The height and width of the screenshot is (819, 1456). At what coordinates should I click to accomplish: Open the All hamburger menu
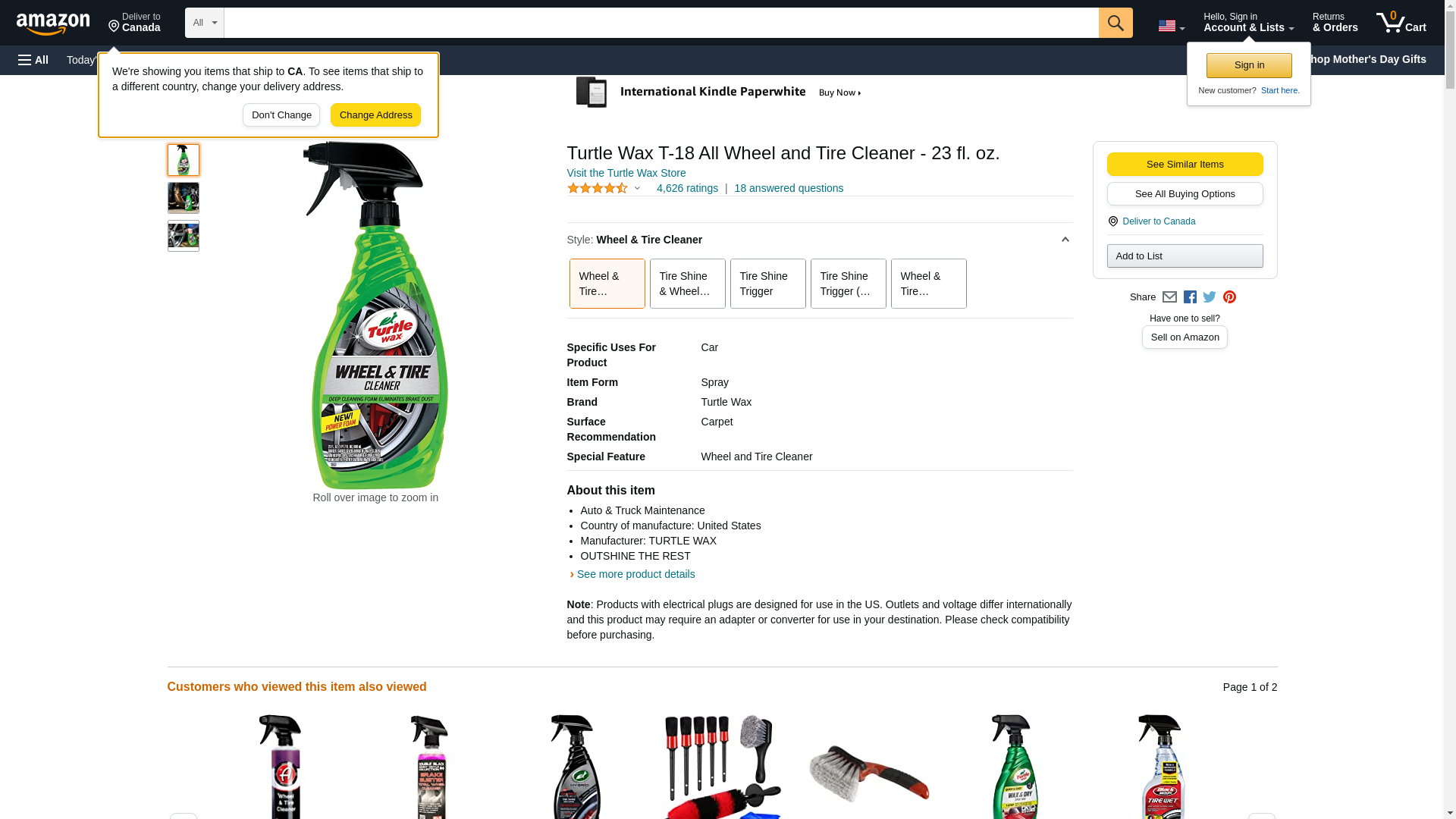pyautogui.click(x=33, y=60)
